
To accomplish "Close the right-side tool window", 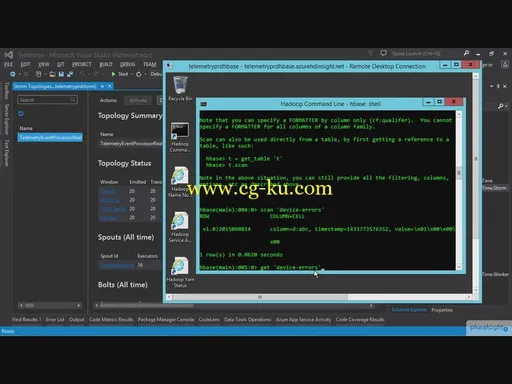I will point(505,86).
